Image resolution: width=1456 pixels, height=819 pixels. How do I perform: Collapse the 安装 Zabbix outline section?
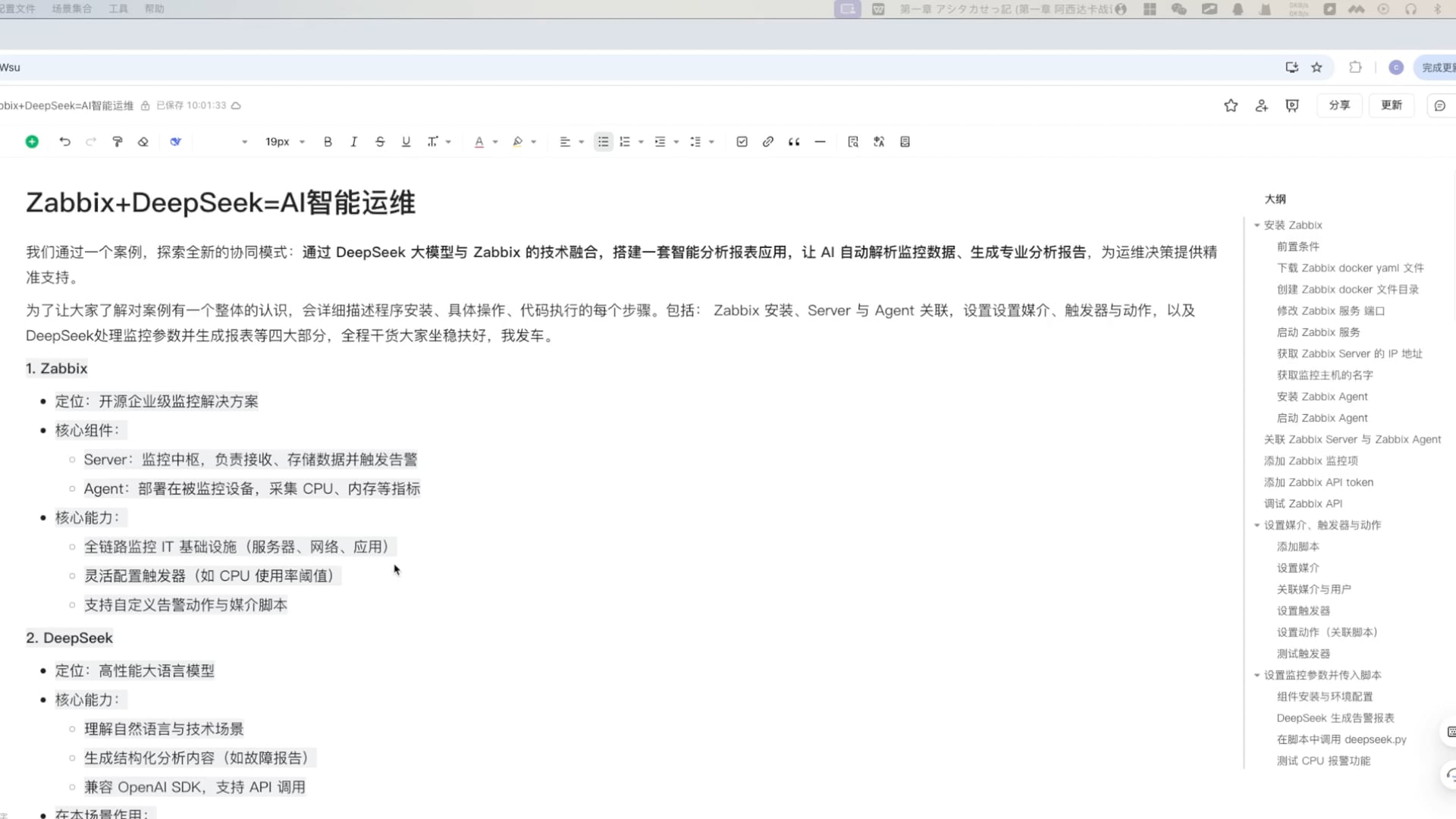[1257, 224]
